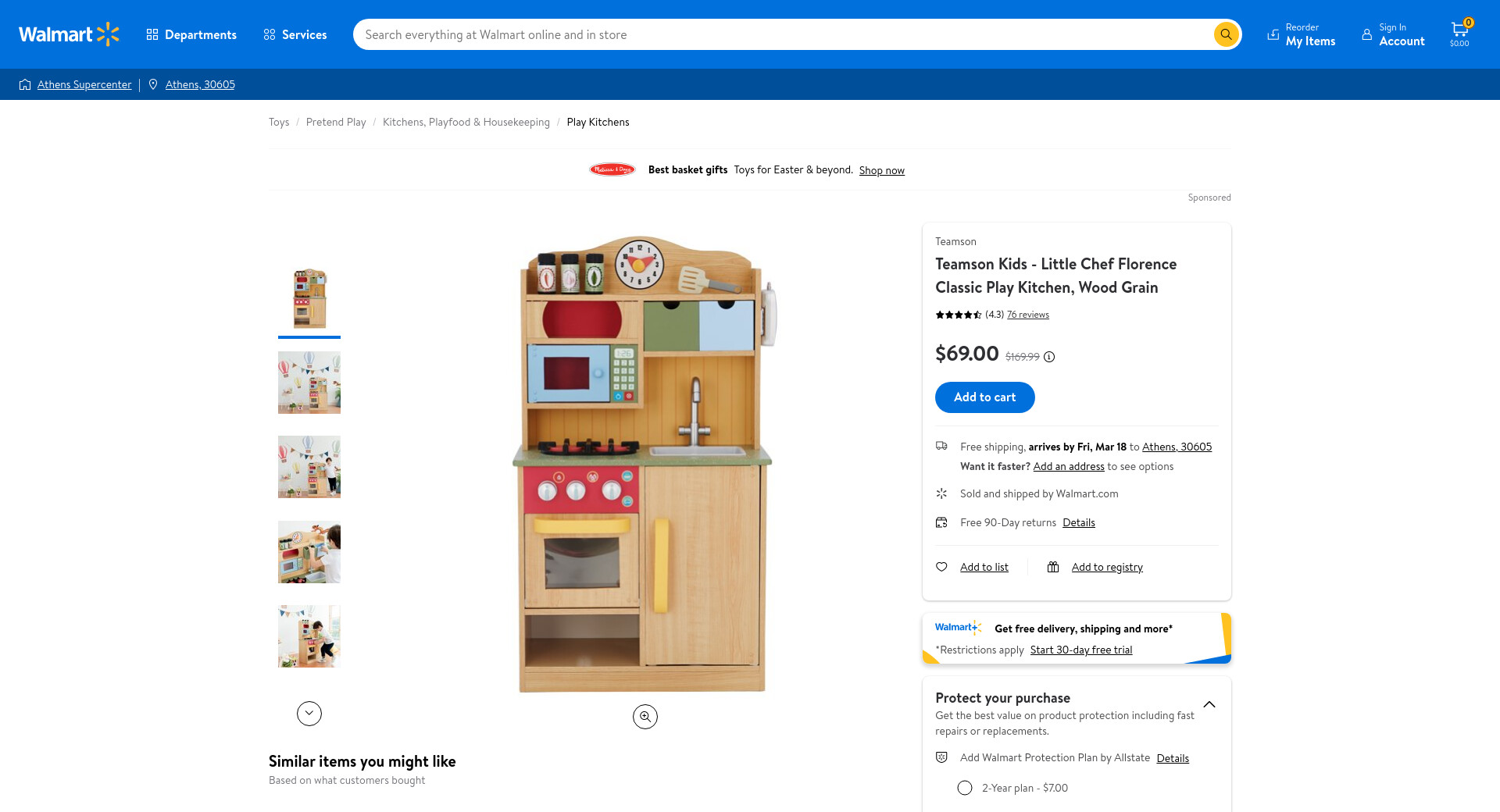Screen dimensions: 1500x812
Task: Go to Pretend Play breadcrumb
Action: 336,122
